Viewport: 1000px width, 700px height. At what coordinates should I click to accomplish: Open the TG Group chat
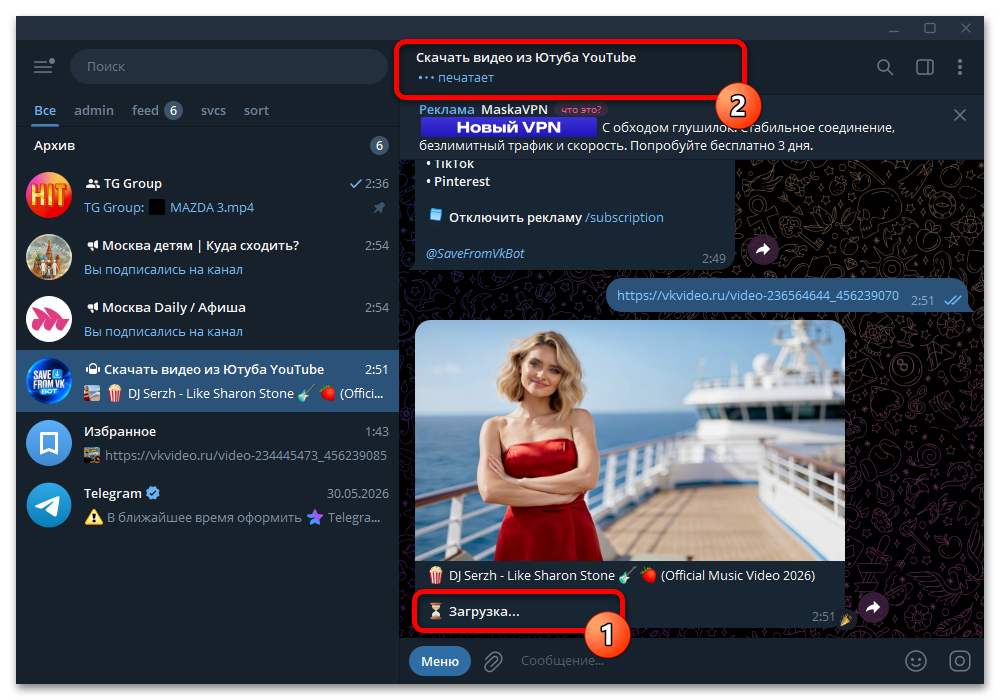point(208,195)
